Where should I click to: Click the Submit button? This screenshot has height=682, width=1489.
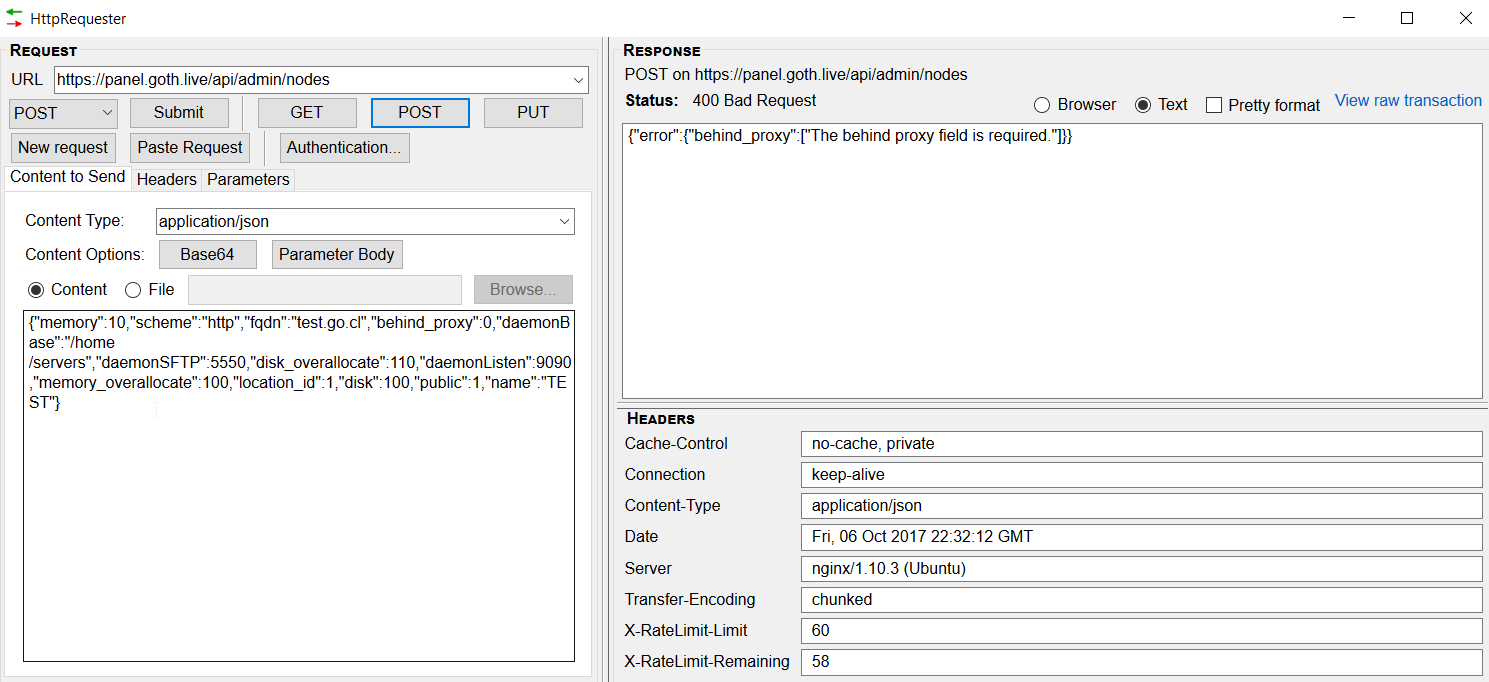point(178,112)
